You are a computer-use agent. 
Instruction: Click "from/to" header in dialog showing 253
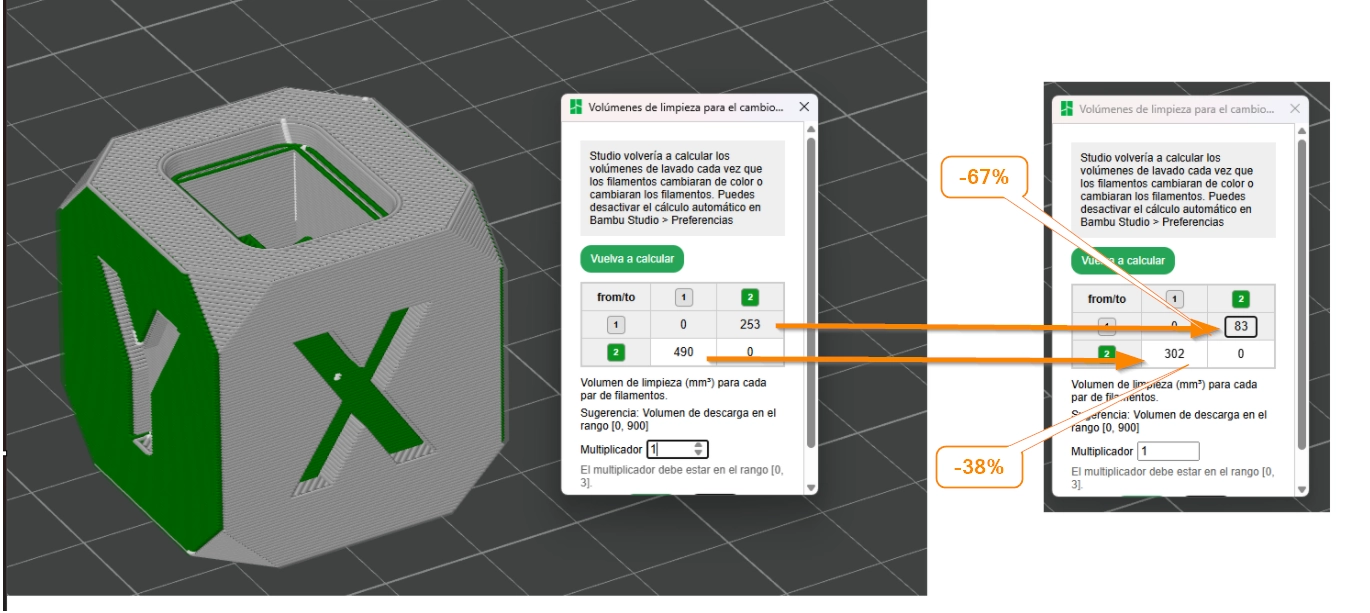pos(616,297)
